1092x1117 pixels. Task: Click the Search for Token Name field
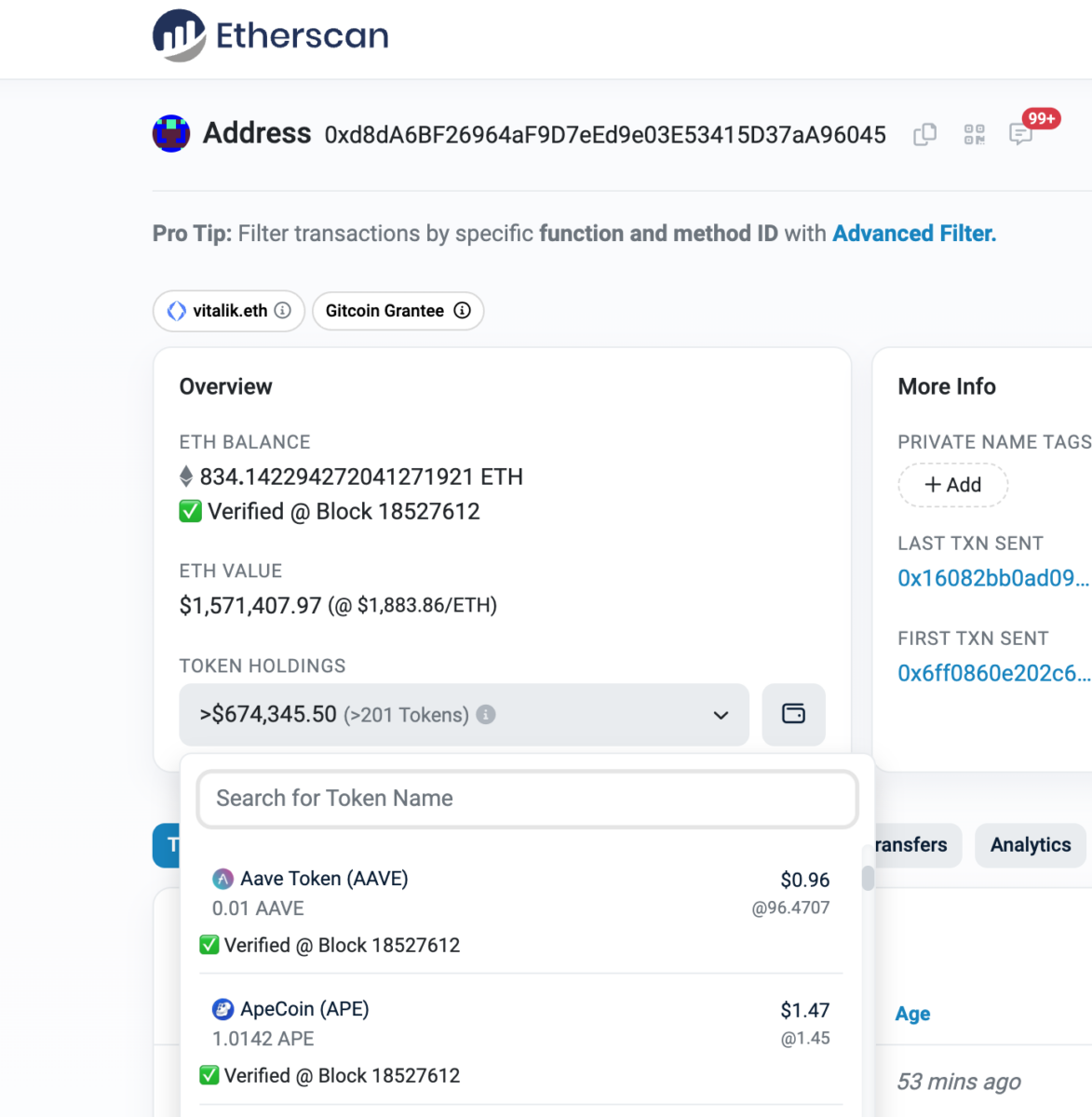[x=527, y=799]
